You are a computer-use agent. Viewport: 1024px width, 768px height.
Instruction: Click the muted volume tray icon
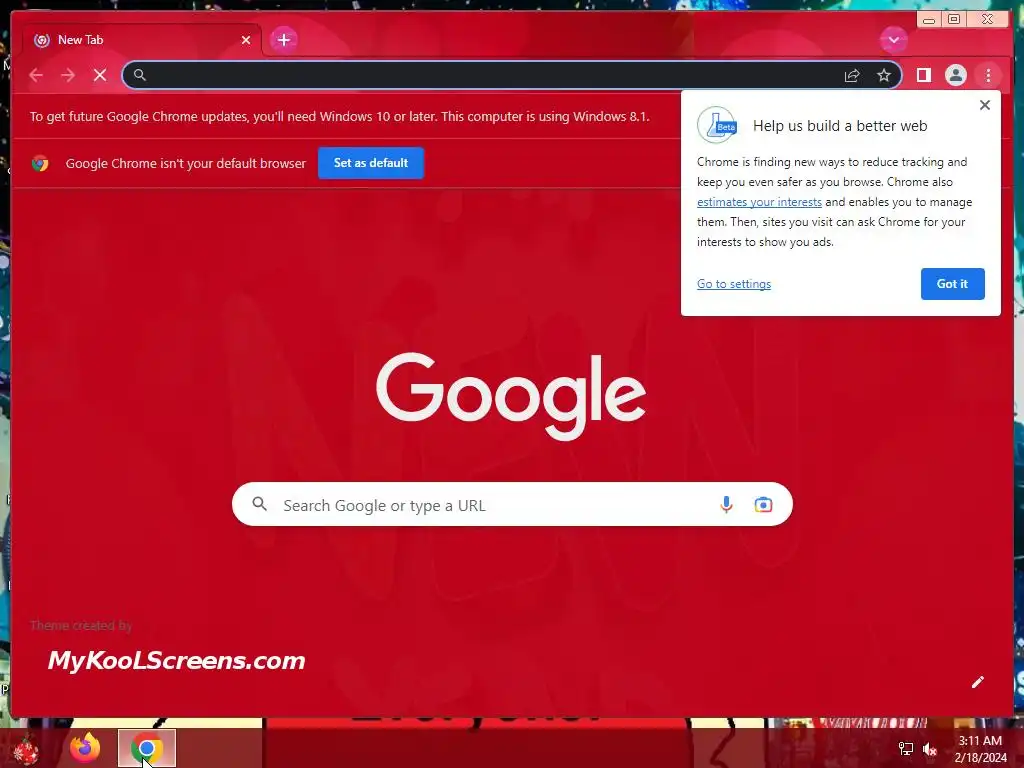tap(929, 749)
